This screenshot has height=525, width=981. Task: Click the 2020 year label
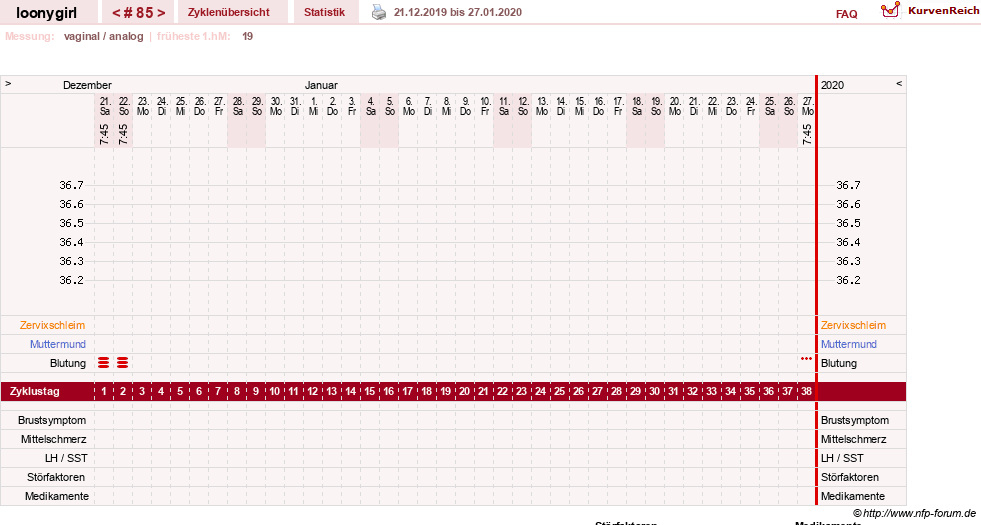pyautogui.click(x=832, y=85)
